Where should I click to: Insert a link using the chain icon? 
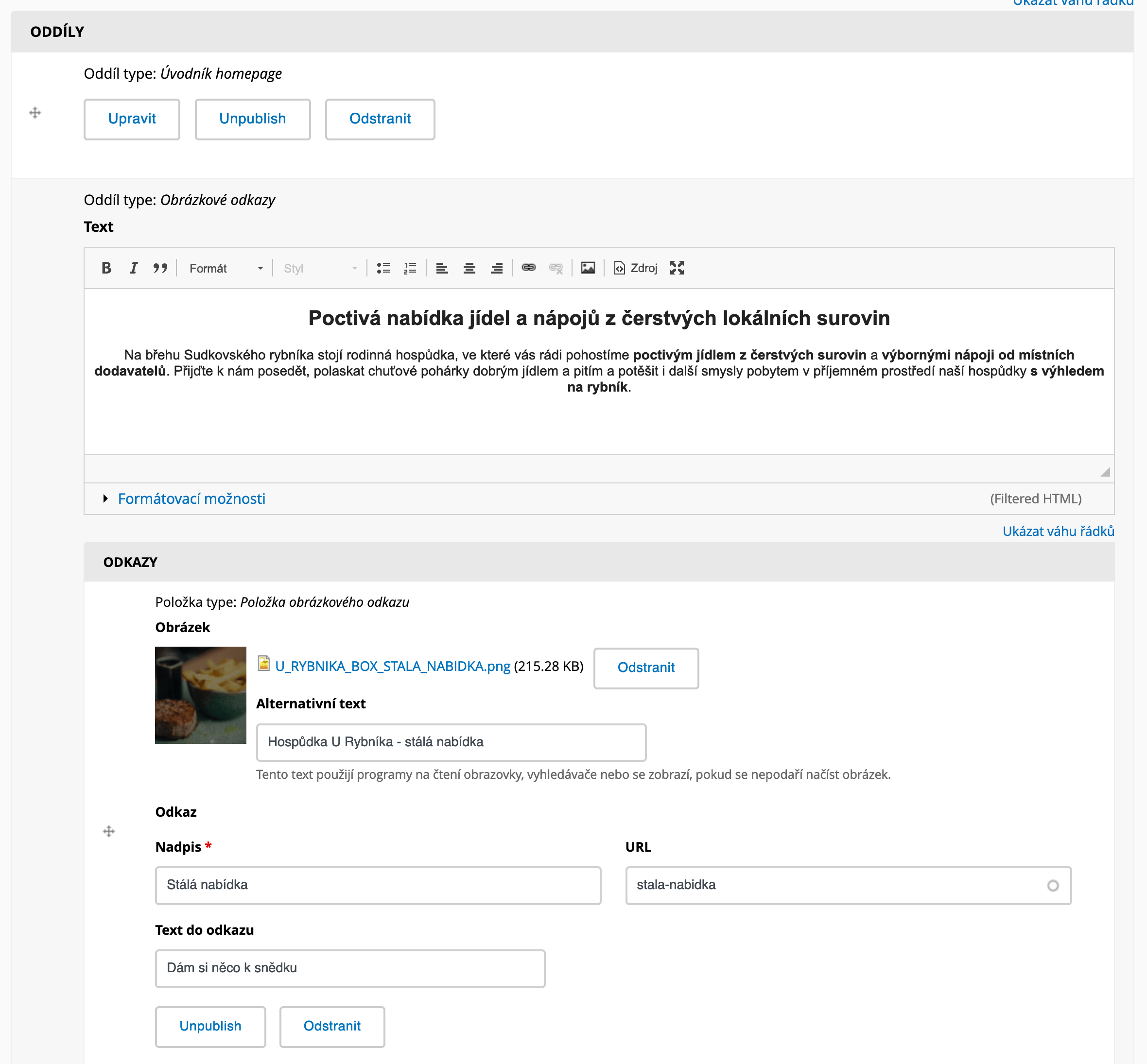(x=529, y=268)
